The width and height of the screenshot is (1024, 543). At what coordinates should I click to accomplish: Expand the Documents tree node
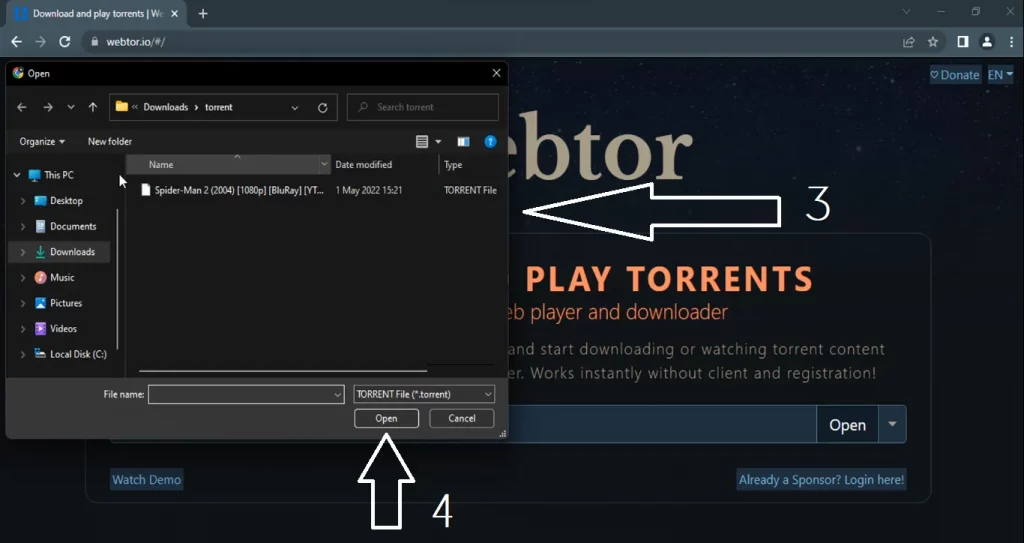(x=23, y=226)
